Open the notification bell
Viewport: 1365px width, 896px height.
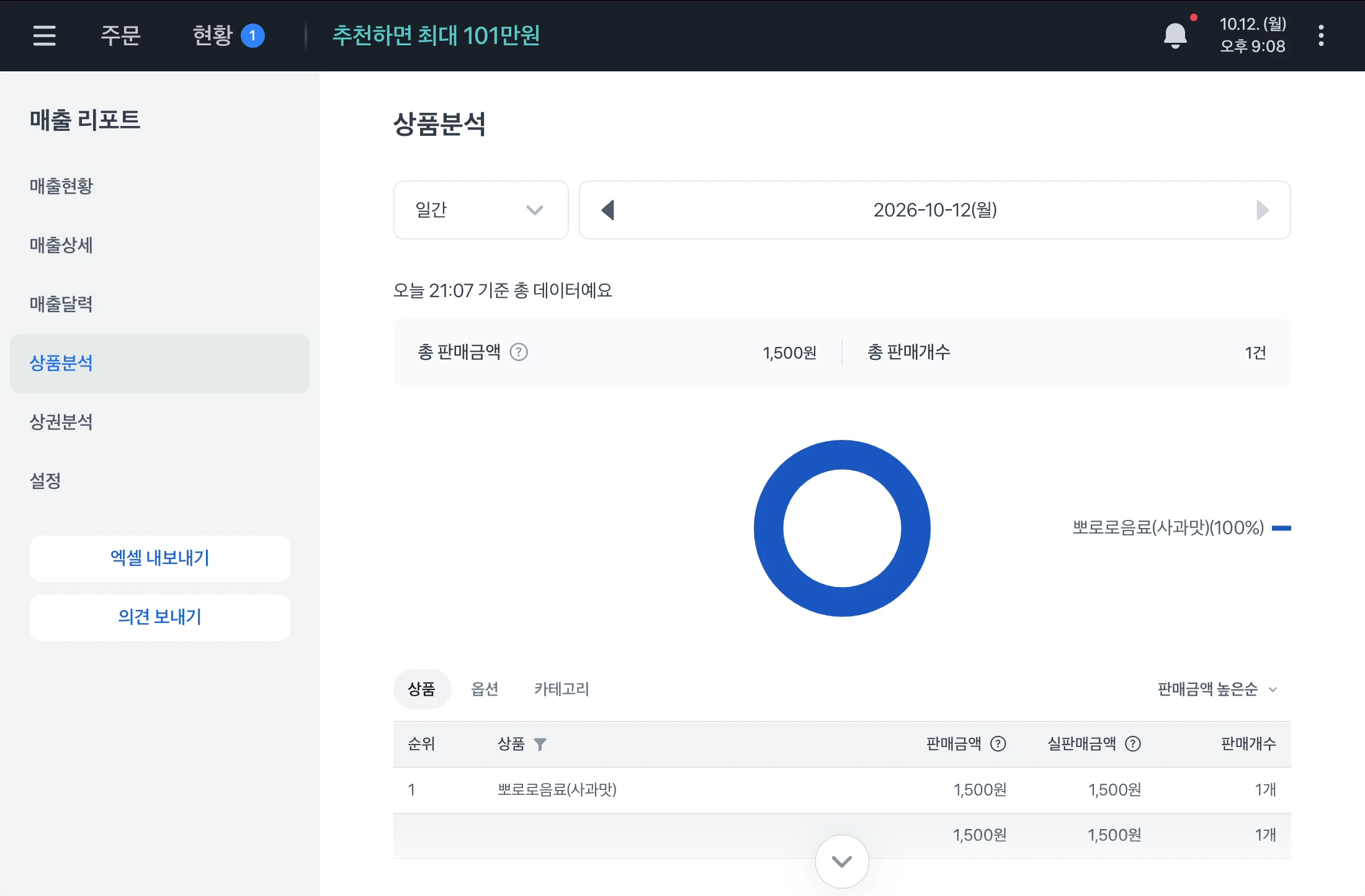1175,35
